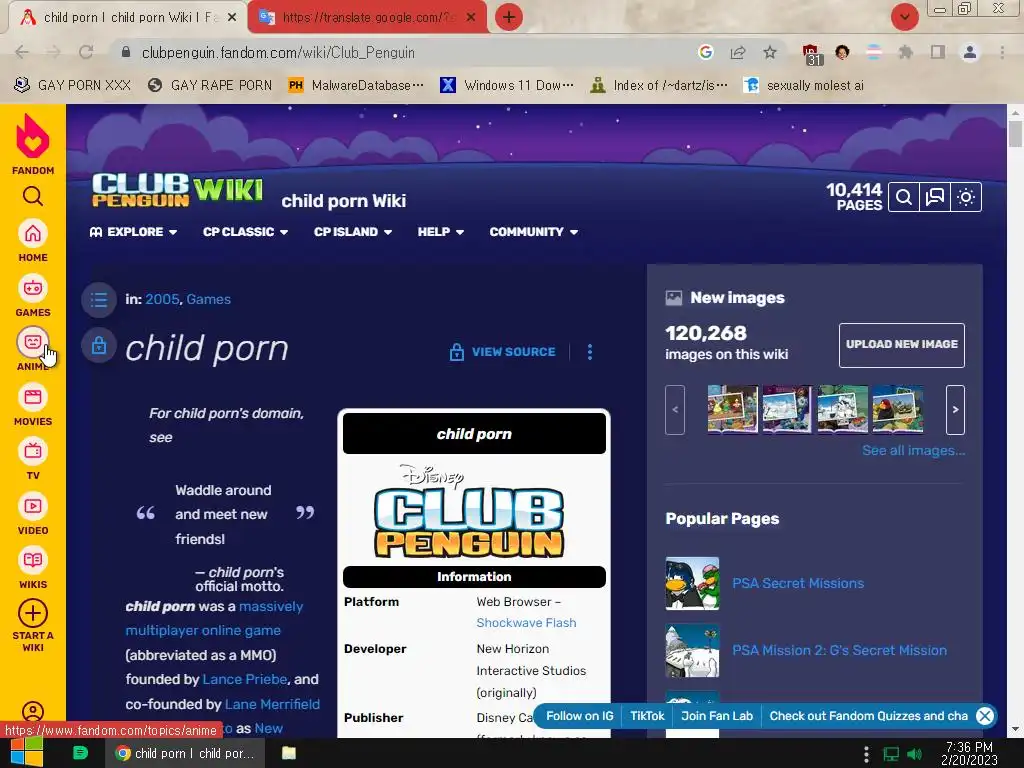Open the Windows Start button
Screen dimensions: 1024x768
point(26,753)
